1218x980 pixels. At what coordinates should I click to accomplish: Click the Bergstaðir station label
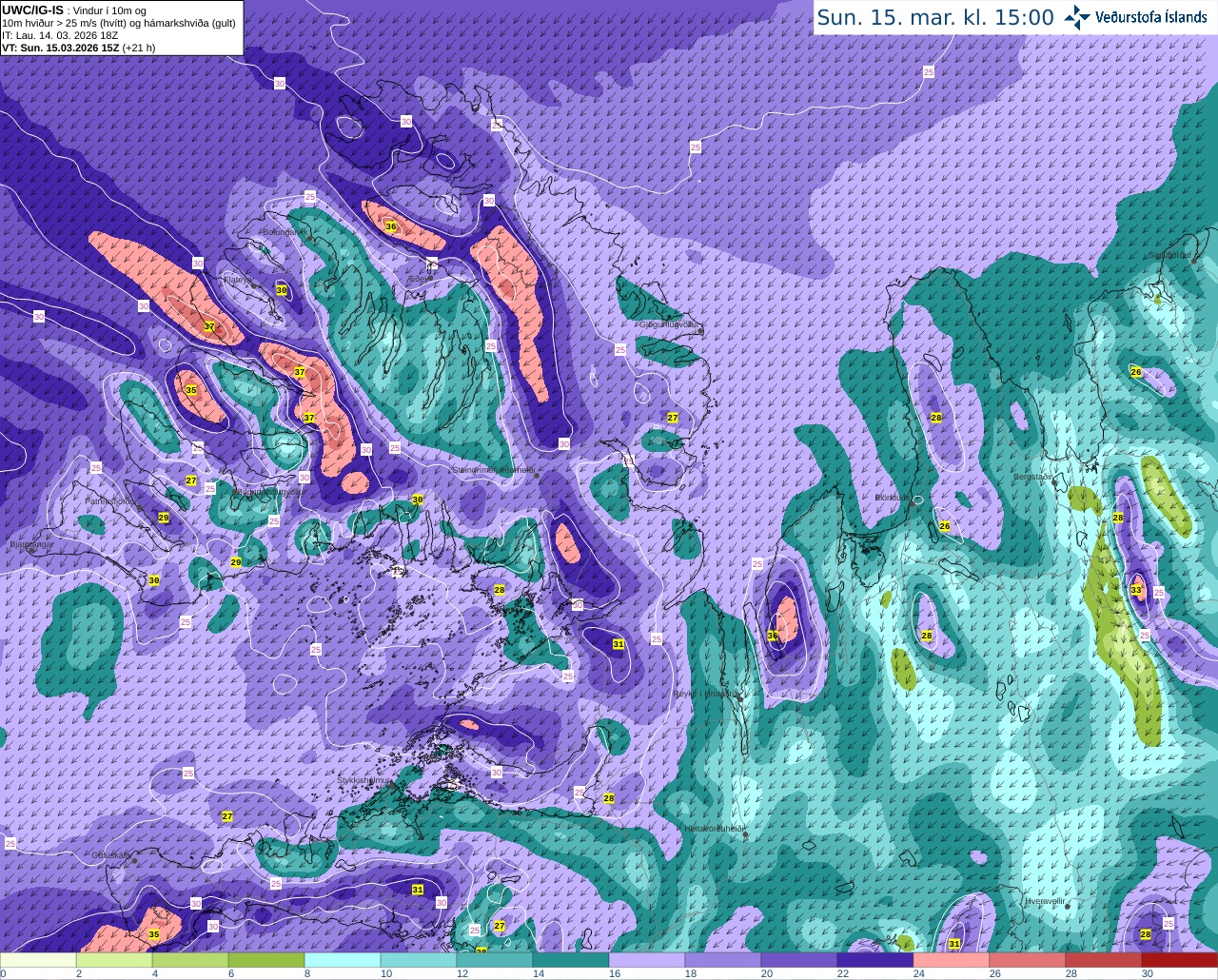point(1034,477)
